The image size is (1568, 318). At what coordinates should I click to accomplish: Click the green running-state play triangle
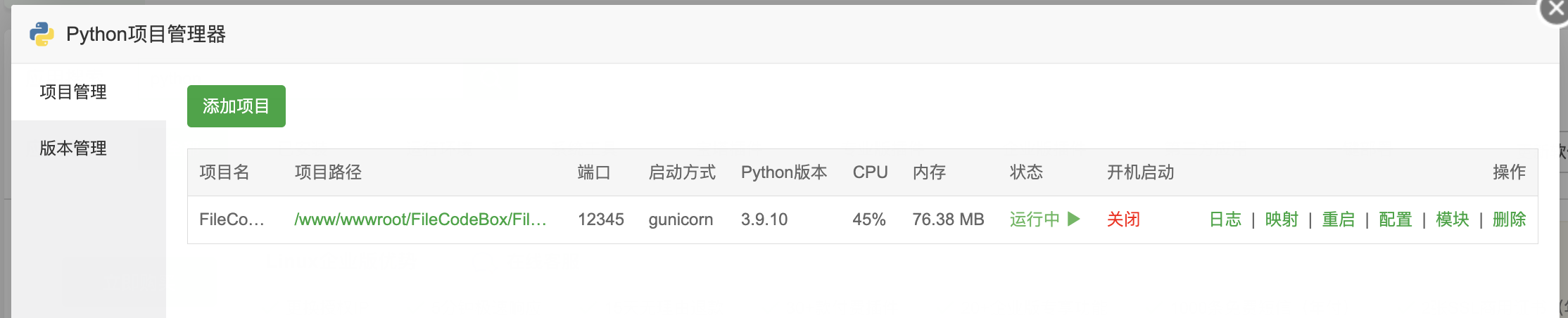coord(1073,219)
